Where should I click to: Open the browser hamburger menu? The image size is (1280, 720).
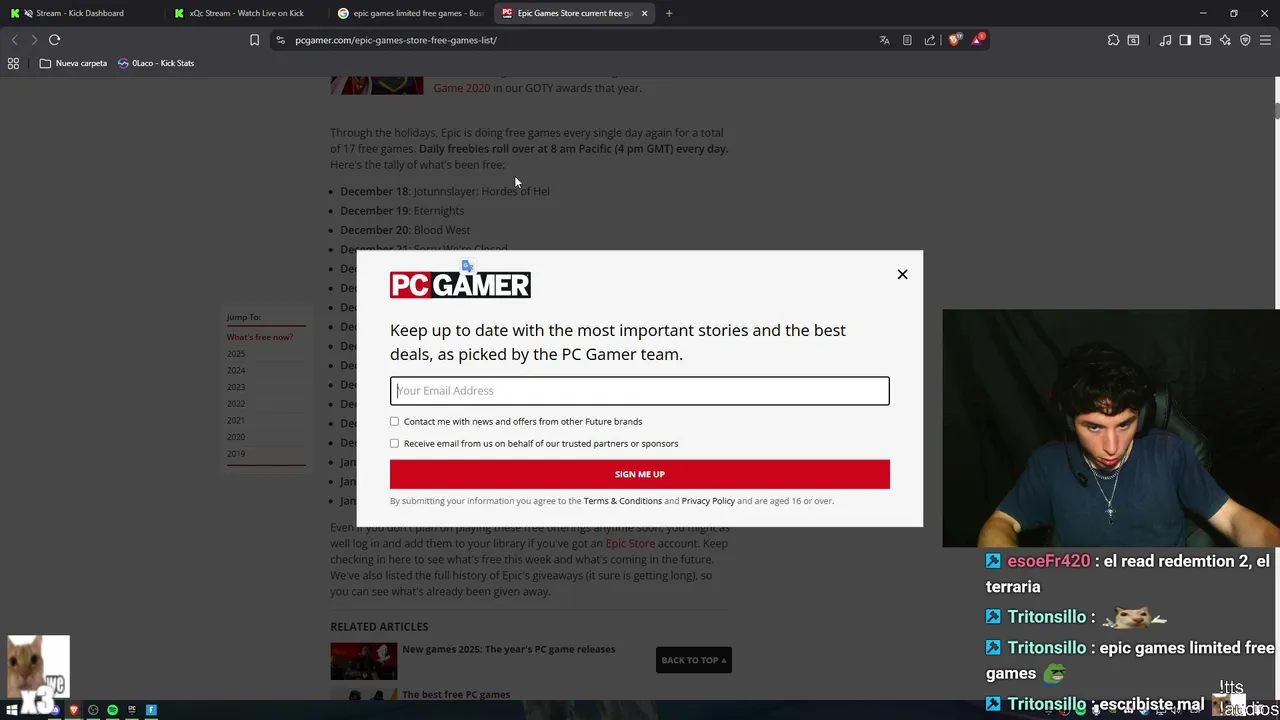1265,40
